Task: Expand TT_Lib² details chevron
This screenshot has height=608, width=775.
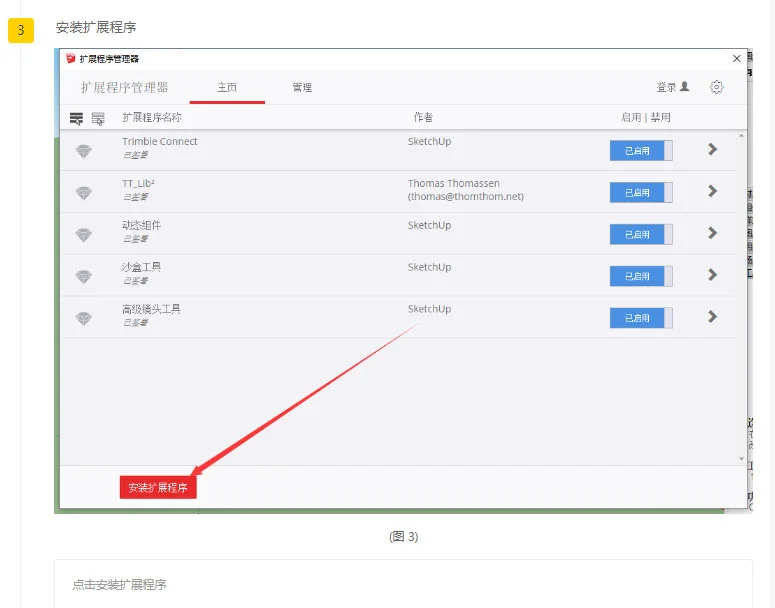Action: click(712, 191)
